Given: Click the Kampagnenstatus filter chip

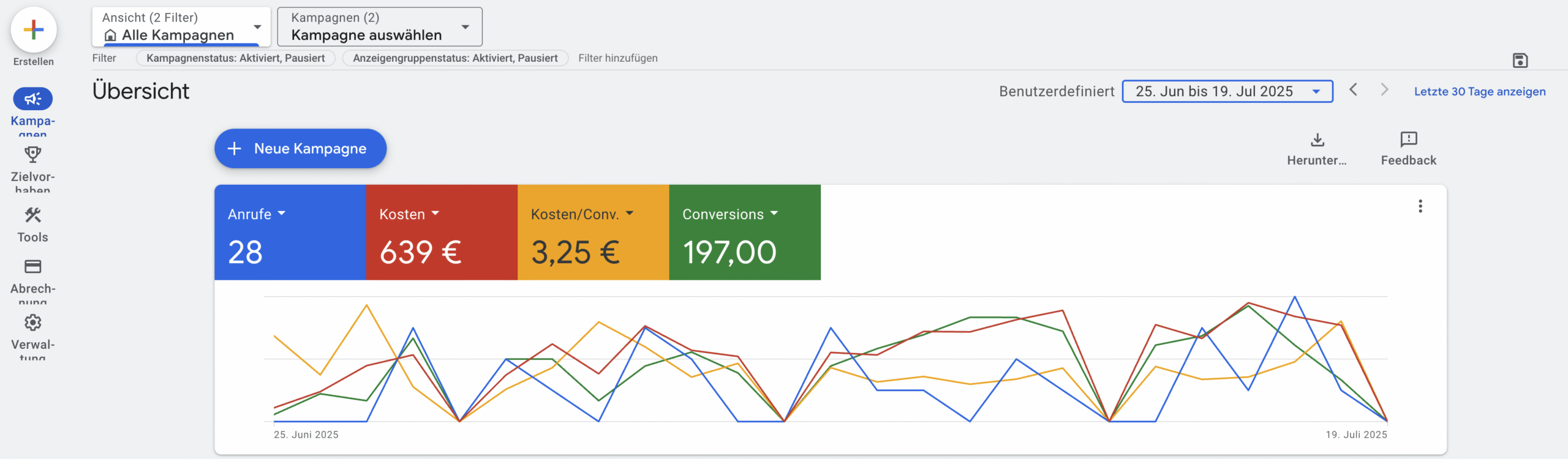Looking at the screenshot, I should pos(236,58).
